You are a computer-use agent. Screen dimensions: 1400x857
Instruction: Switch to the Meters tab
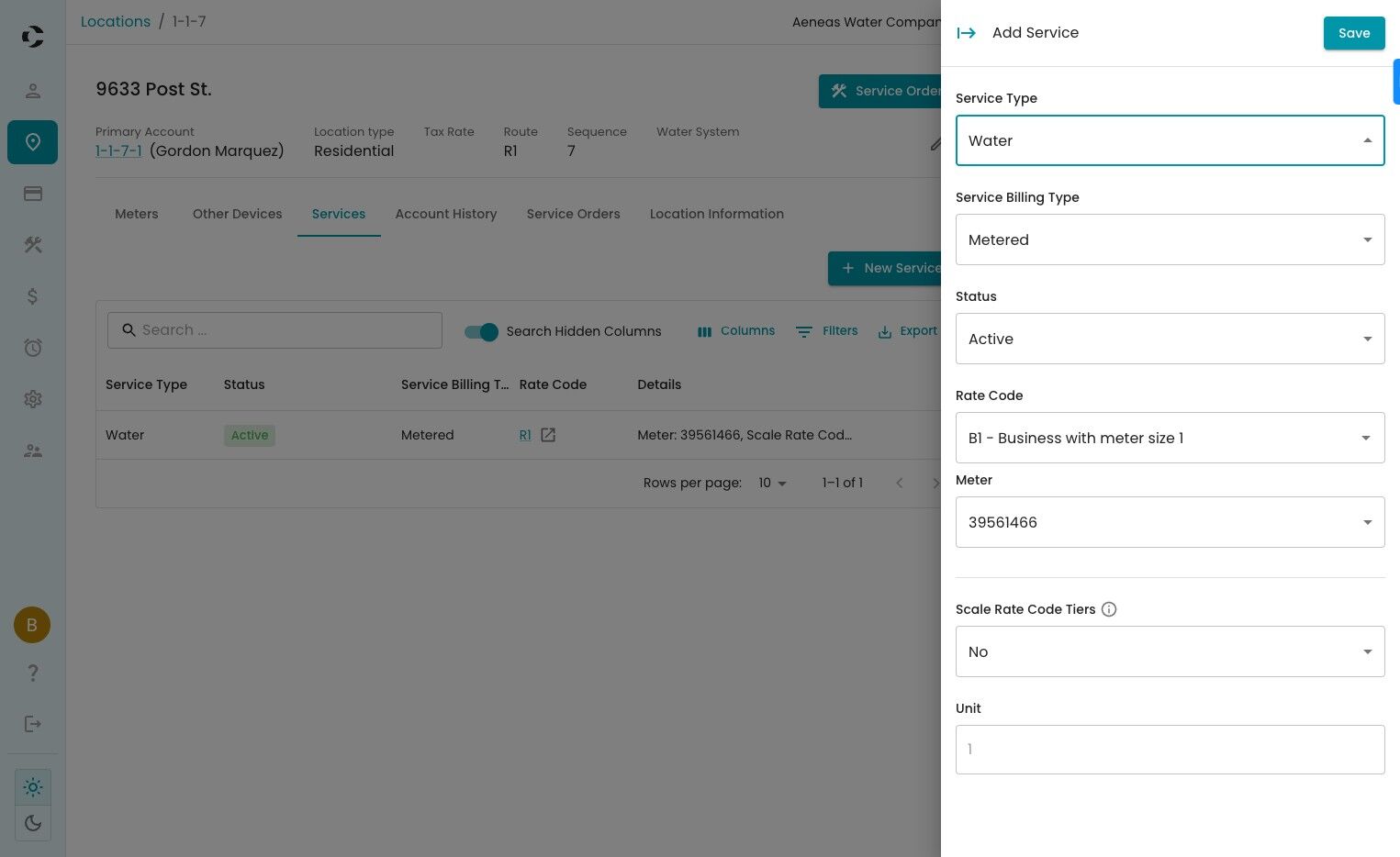[x=137, y=214]
